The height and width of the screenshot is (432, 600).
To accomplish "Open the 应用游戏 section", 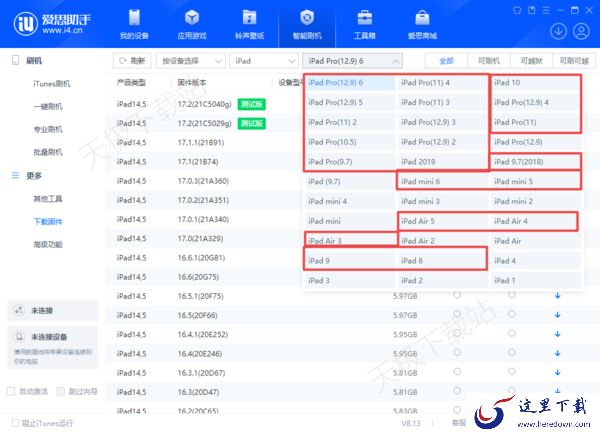I will click(192, 24).
